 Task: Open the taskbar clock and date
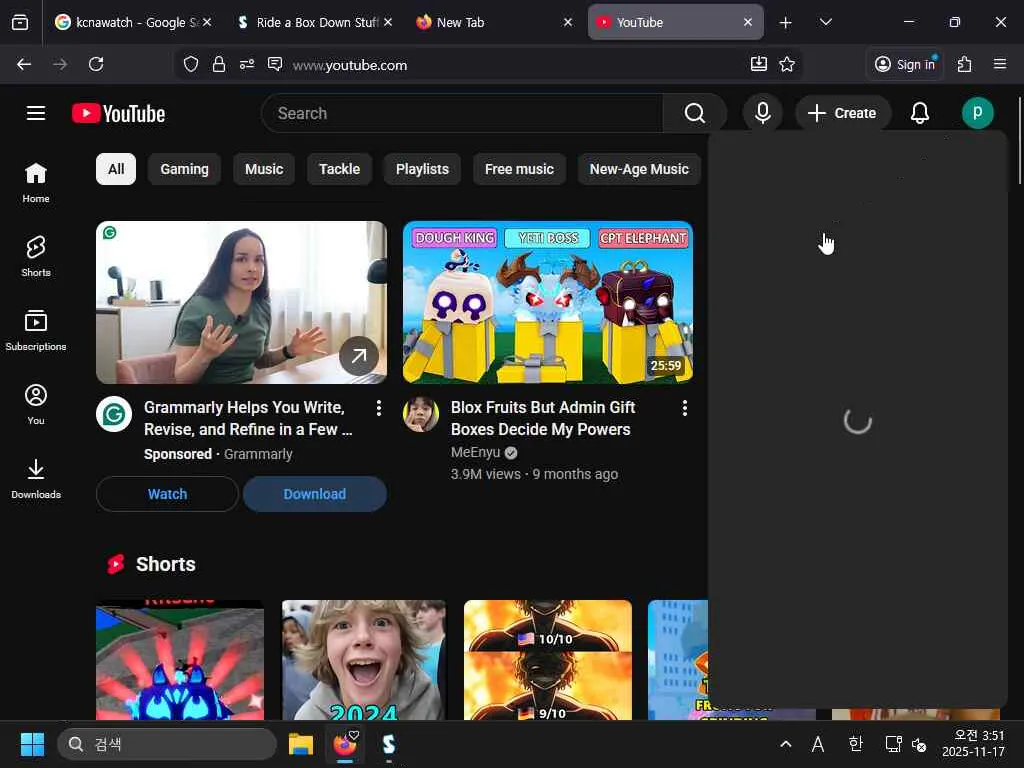point(973,744)
